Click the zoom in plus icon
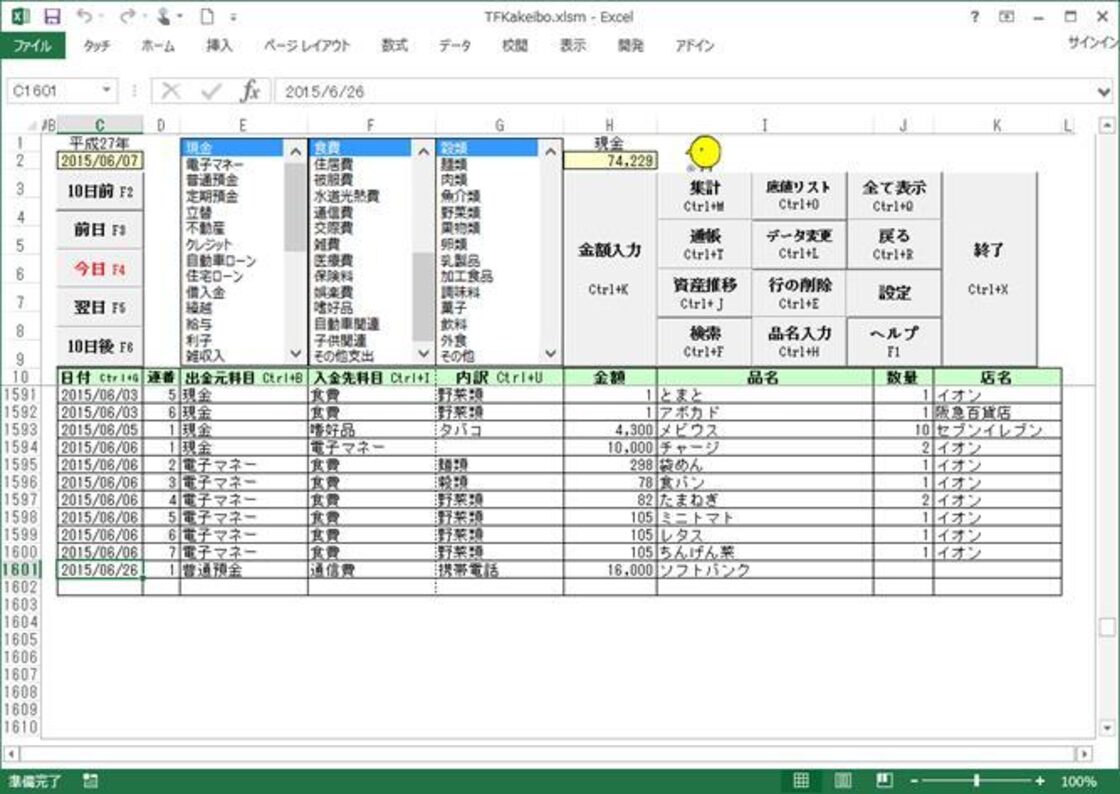 click(1040, 781)
